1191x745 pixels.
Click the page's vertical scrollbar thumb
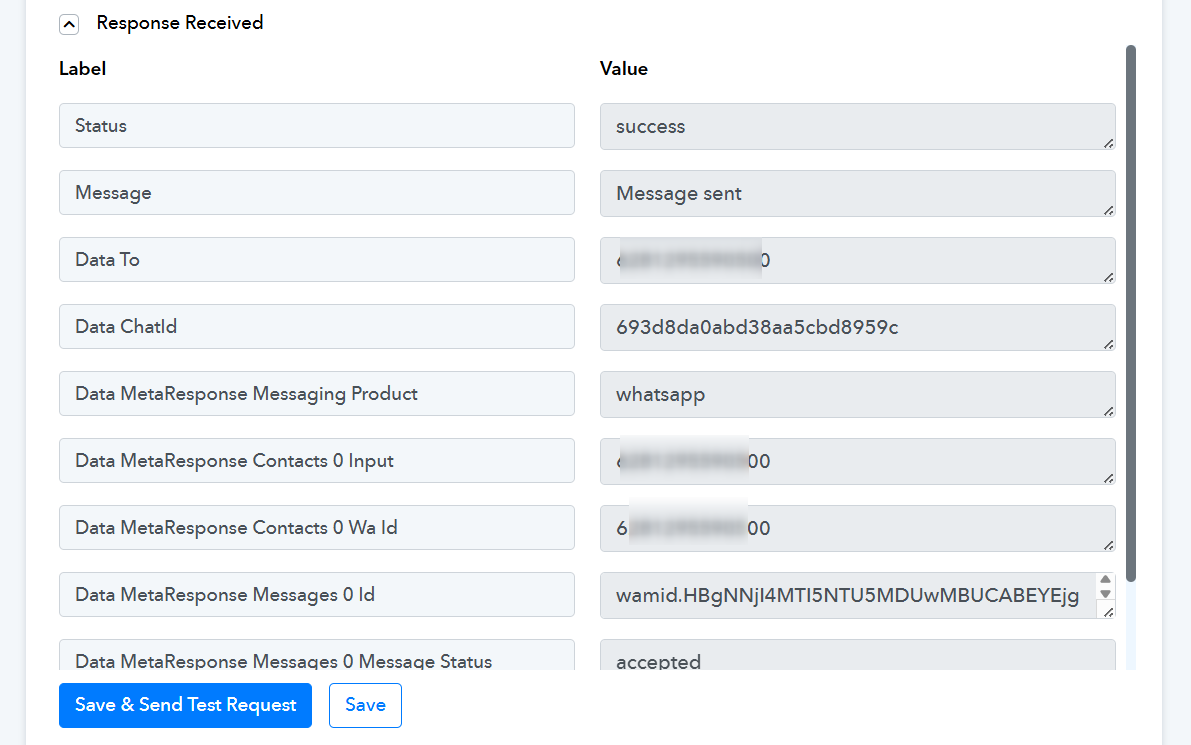point(1131,310)
